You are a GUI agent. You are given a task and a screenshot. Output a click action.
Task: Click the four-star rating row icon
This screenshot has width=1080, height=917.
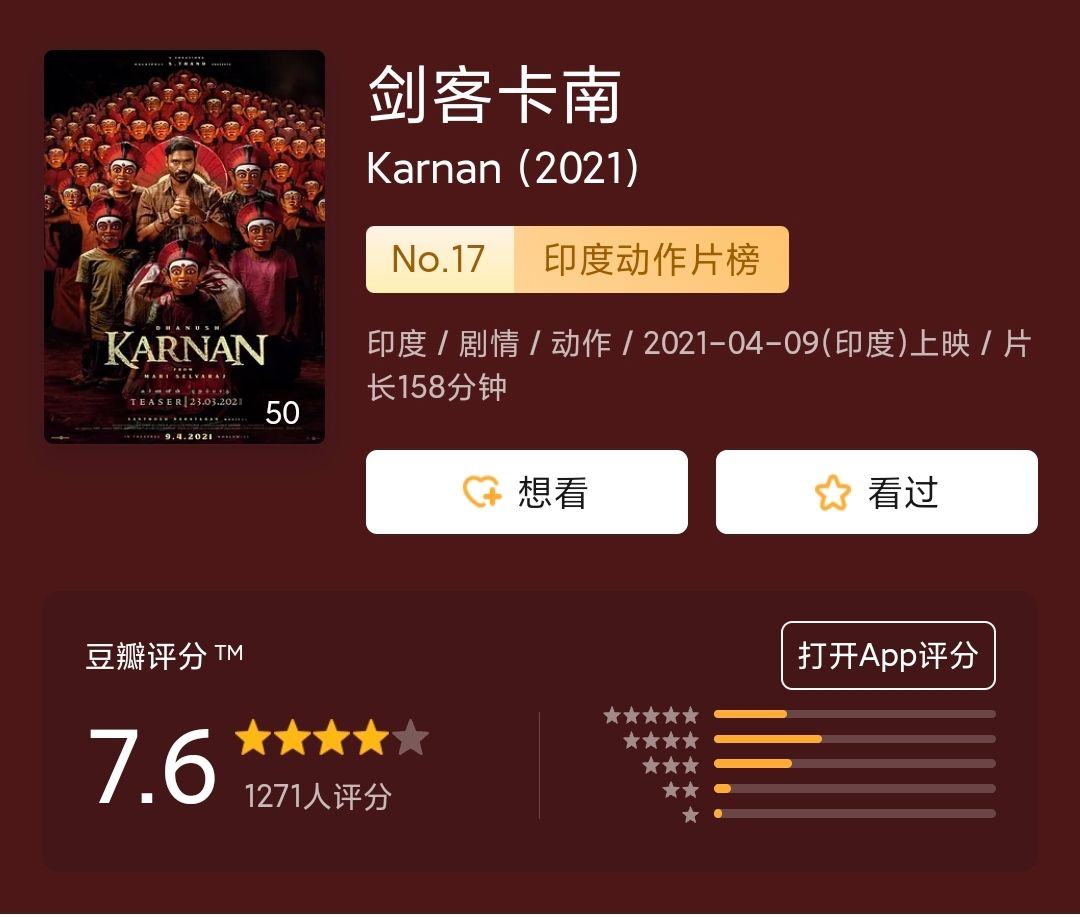(661, 740)
